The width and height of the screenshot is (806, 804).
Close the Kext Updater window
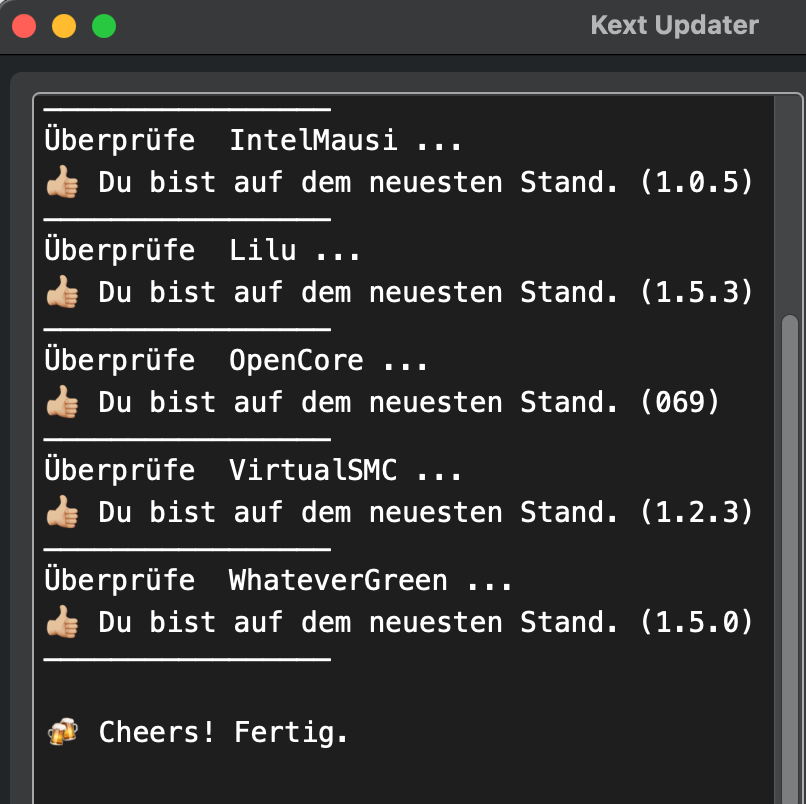[24, 26]
